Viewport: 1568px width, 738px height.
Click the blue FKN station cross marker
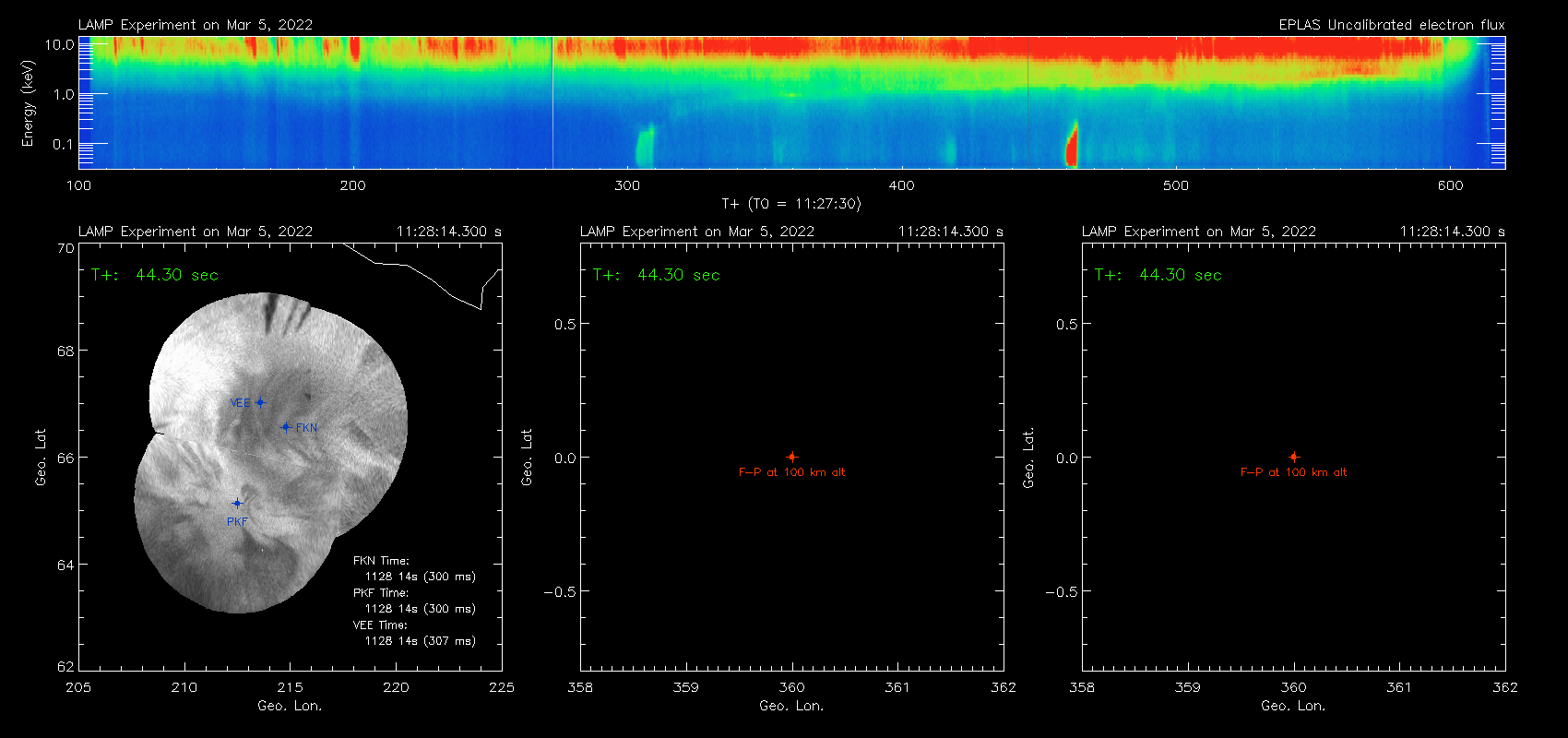[286, 427]
